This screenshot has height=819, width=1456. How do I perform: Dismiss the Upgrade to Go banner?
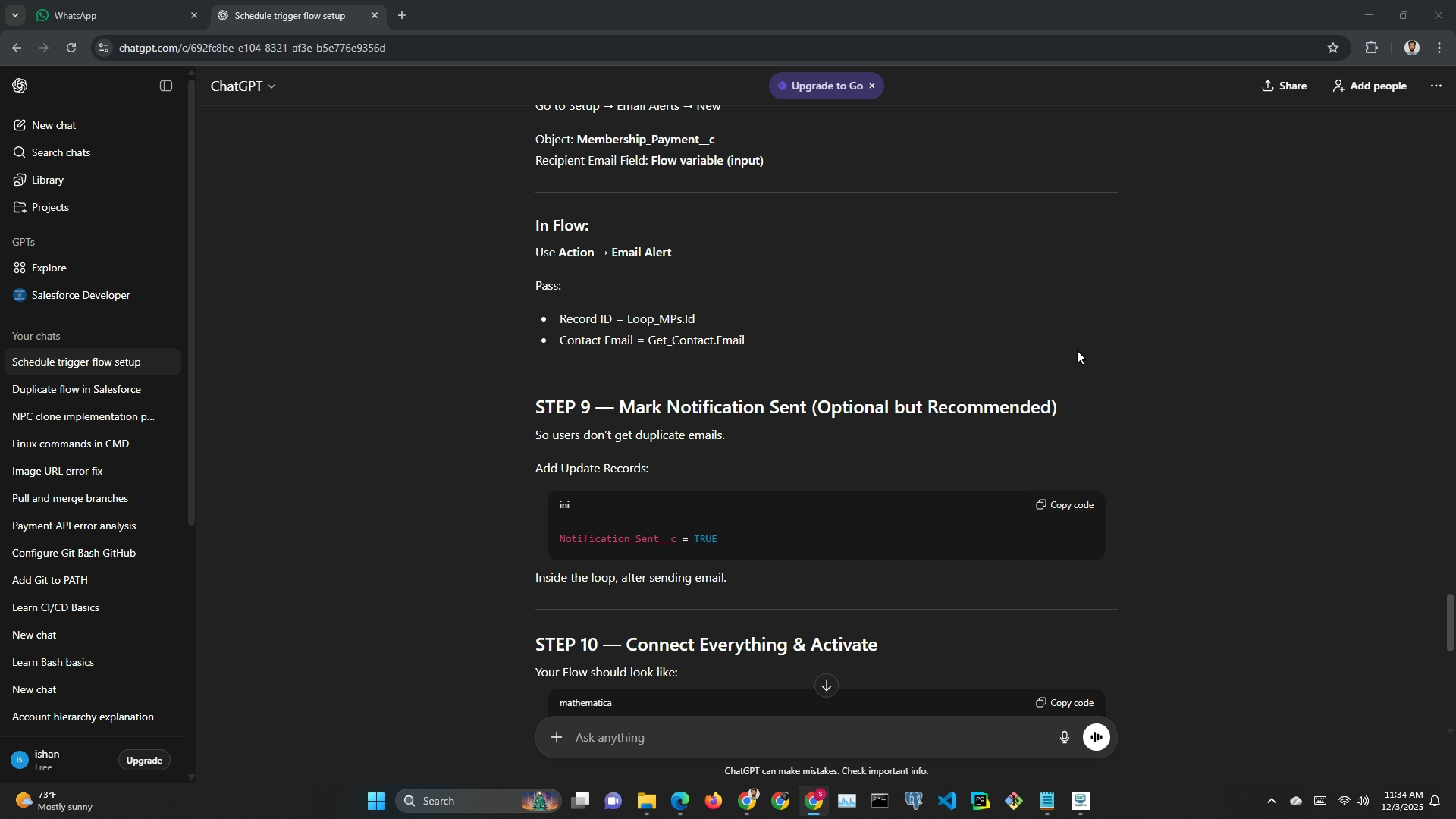[872, 86]
